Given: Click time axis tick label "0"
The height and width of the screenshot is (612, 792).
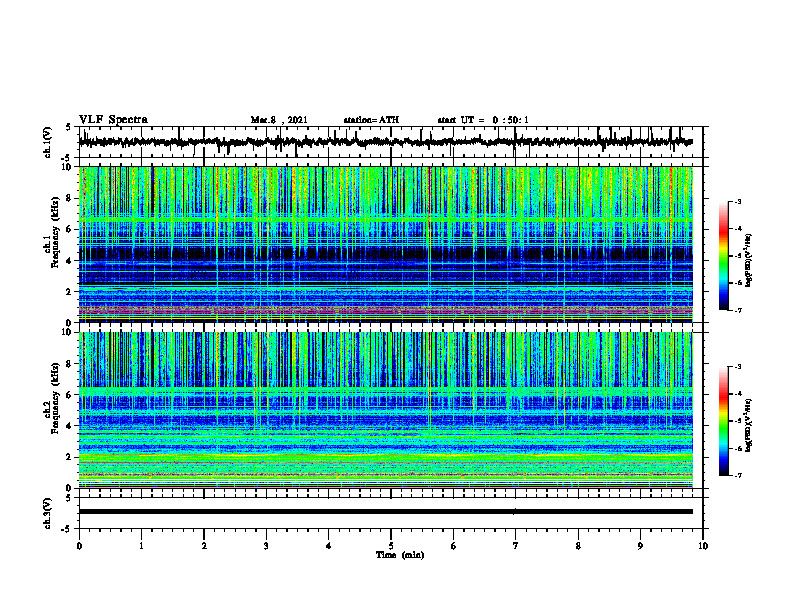Looking at the screenshot, I should 79,546.
